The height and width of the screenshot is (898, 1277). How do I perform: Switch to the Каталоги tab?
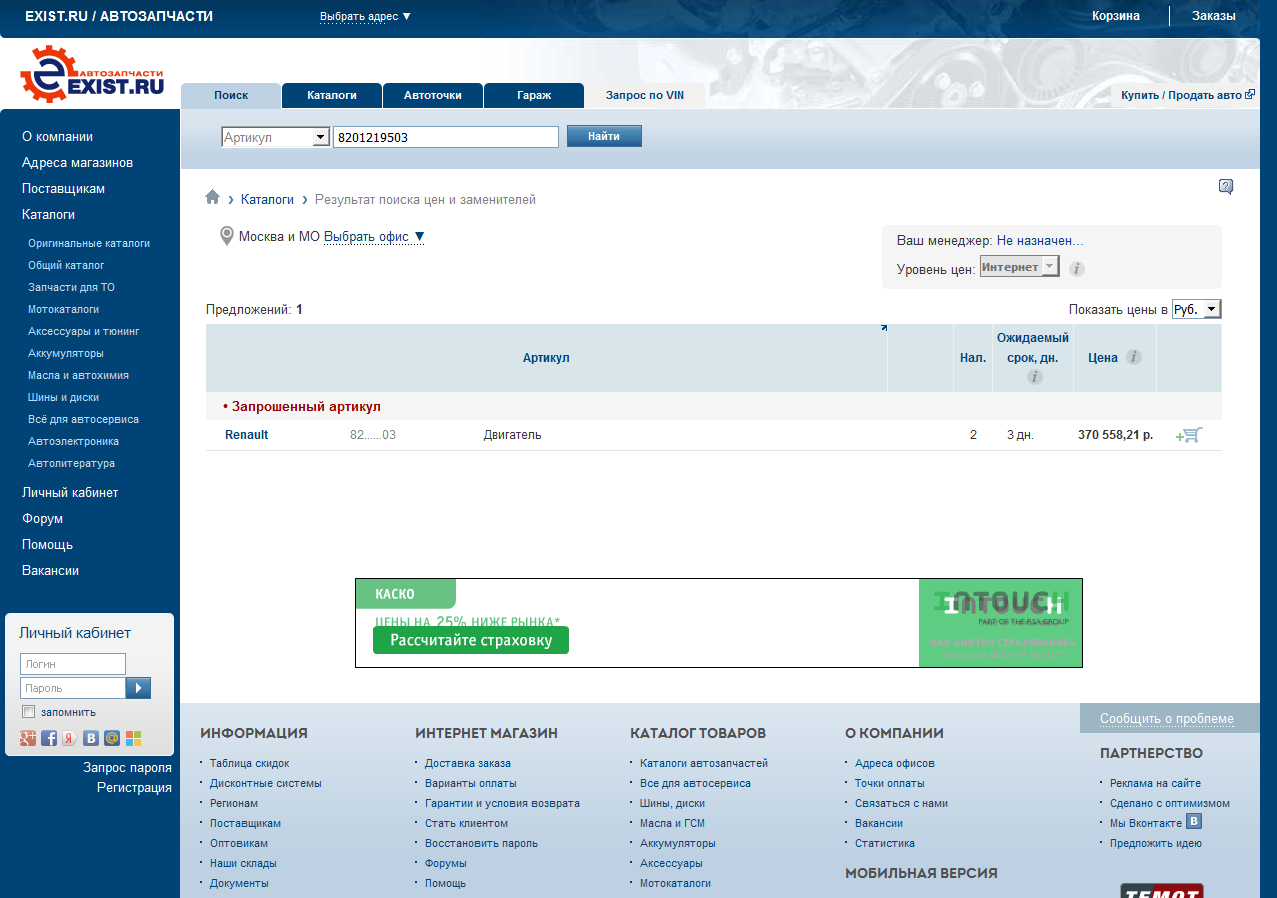[331, 95]
